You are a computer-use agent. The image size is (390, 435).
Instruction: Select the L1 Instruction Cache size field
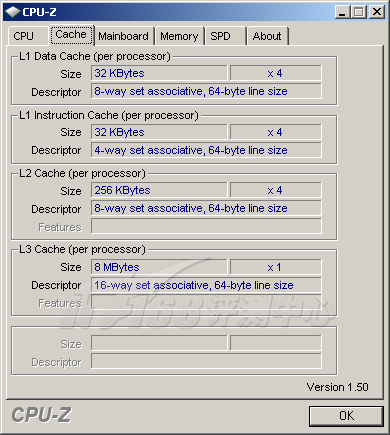click(x=159, y=132)
